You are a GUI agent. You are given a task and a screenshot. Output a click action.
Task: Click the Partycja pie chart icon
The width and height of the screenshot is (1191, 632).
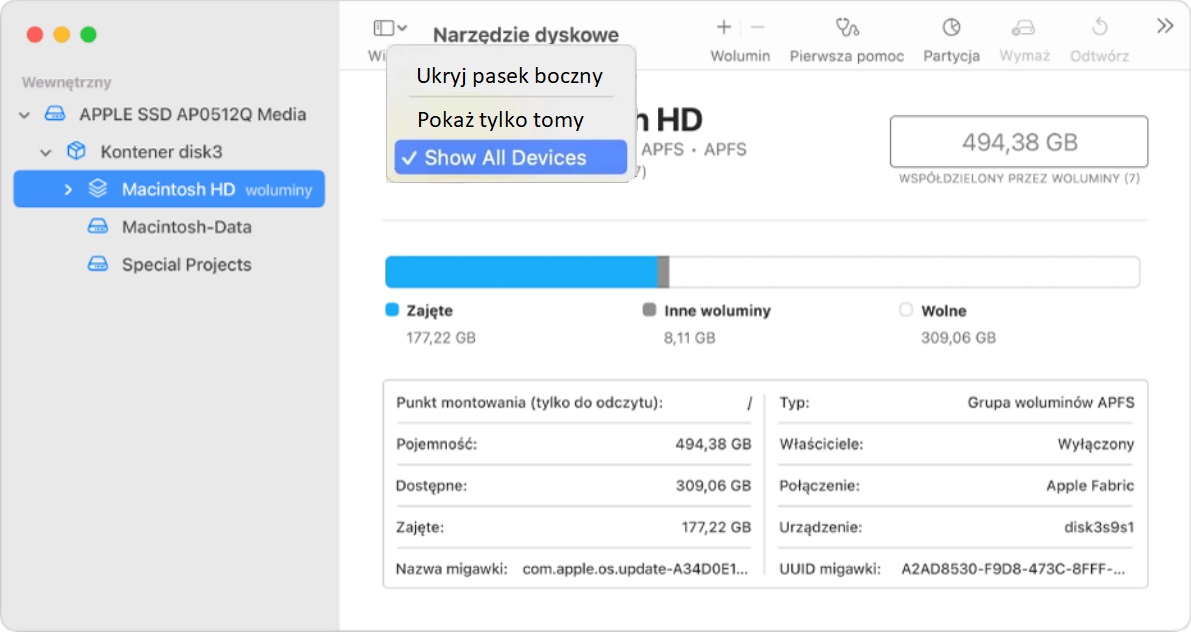[x=951, y=27]
